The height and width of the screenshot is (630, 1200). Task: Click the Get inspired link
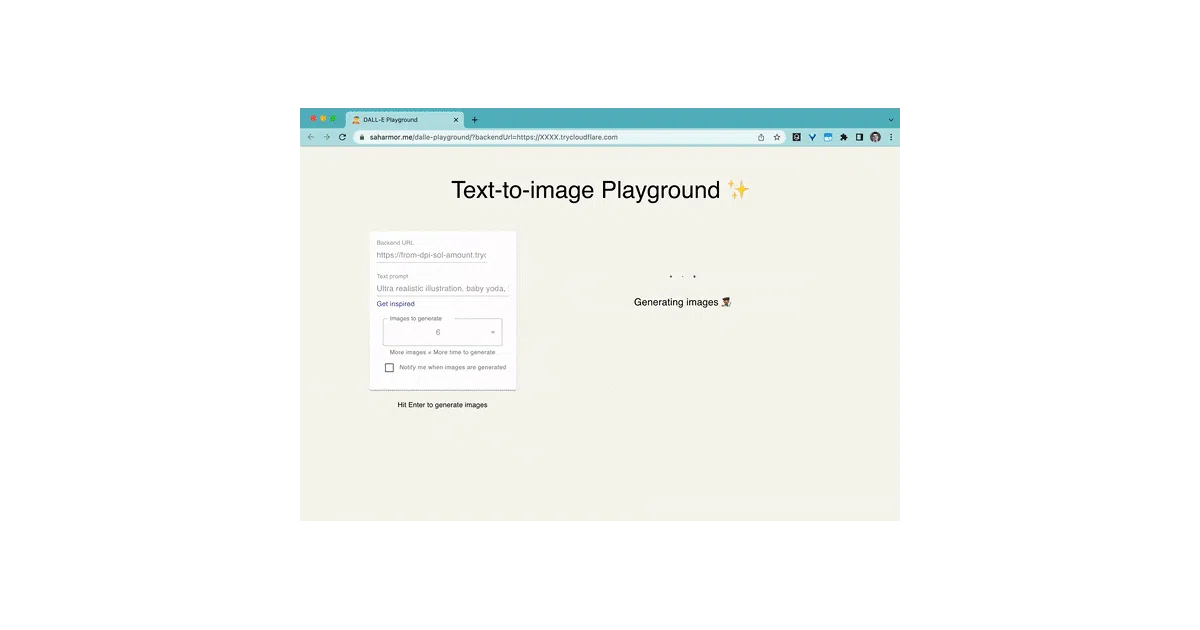396,304
